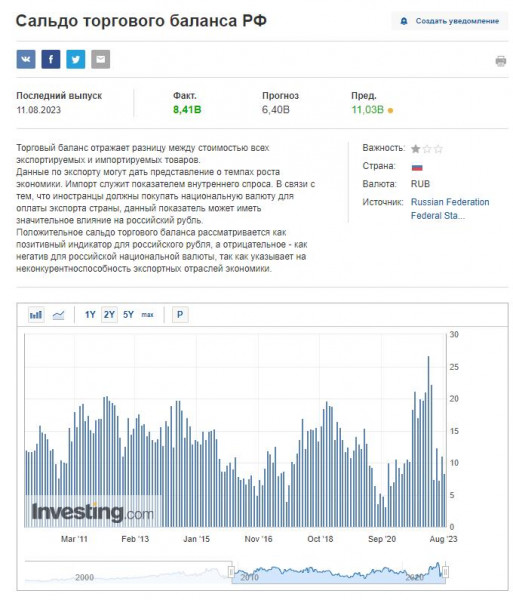This screenshot has width=513, height=600.
Task: Print the page via the printer icon
Action: [501, 61]
